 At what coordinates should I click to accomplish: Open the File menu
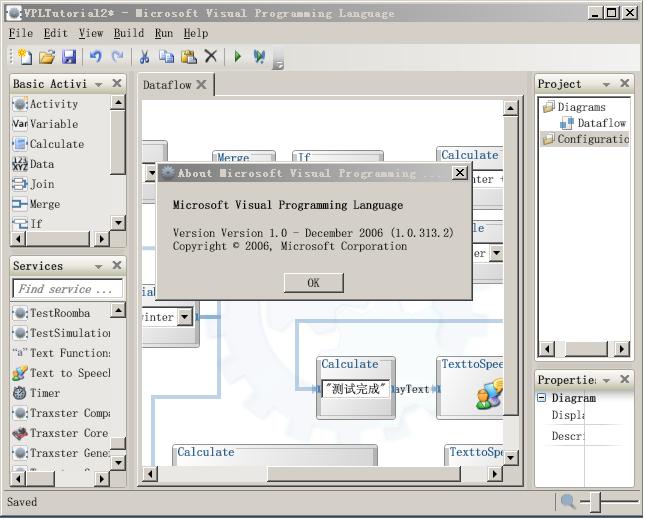pyautogui.click(x=21, y=33)
